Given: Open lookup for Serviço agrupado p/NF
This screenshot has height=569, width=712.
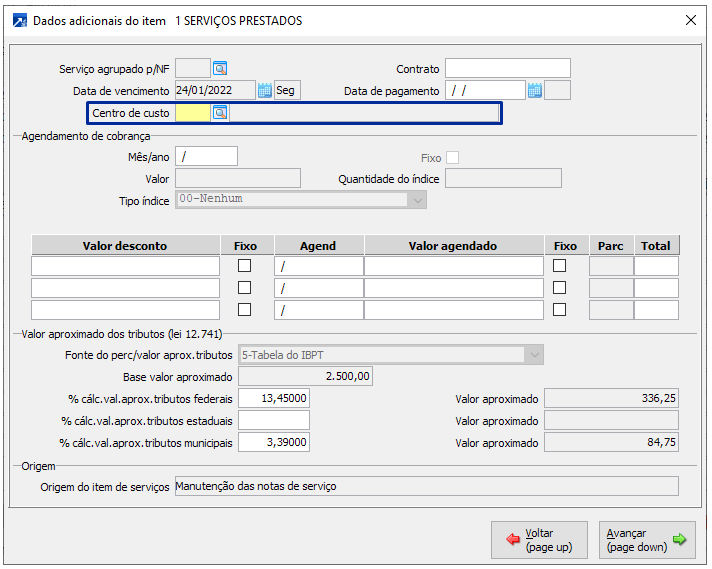Looking at the screenshot, I should pos(220,68).
